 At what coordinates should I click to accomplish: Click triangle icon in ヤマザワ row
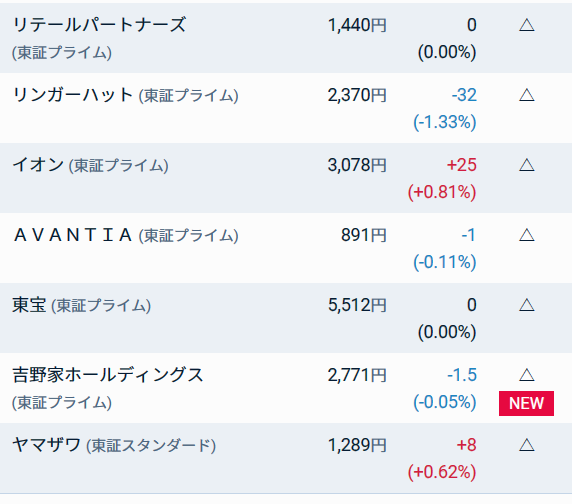526,445
